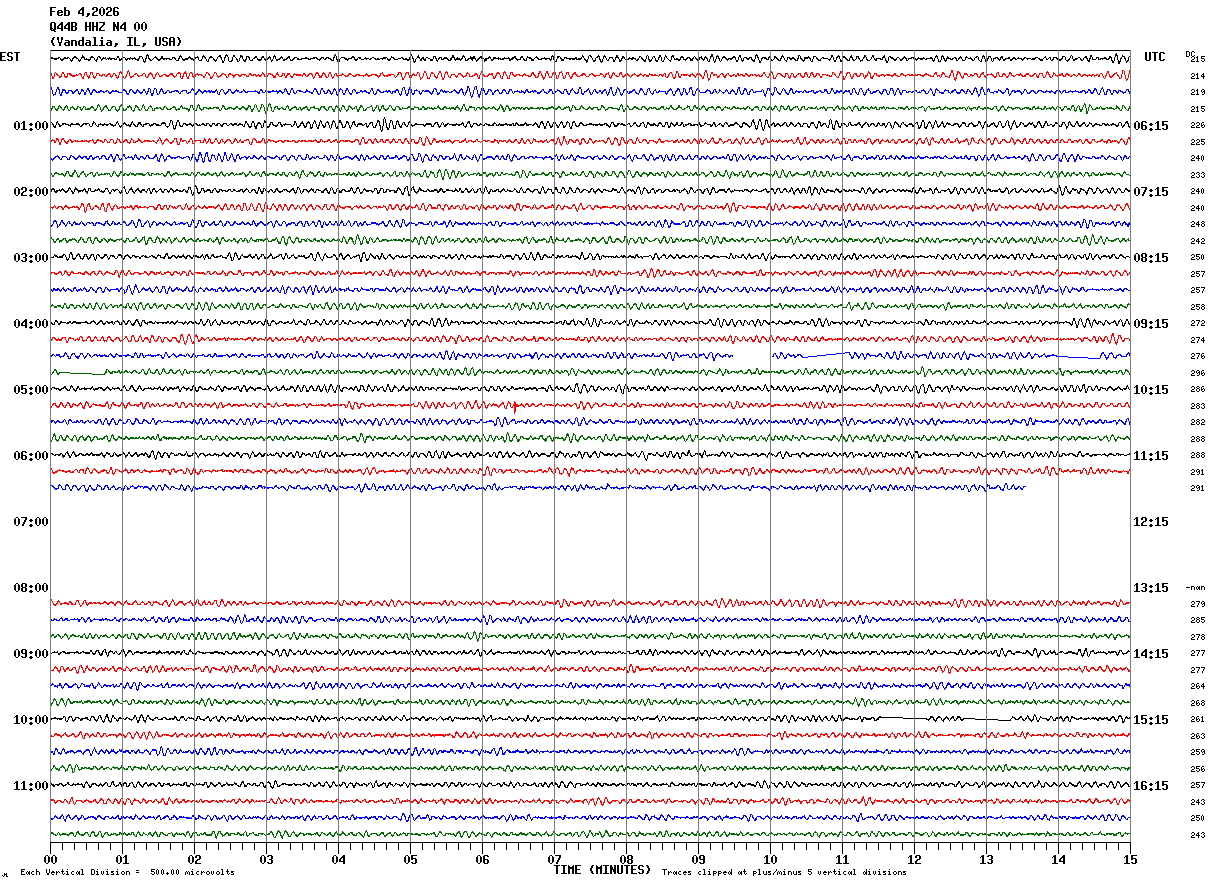Click the date label "Feb 4,2026"

pos(84,12)
